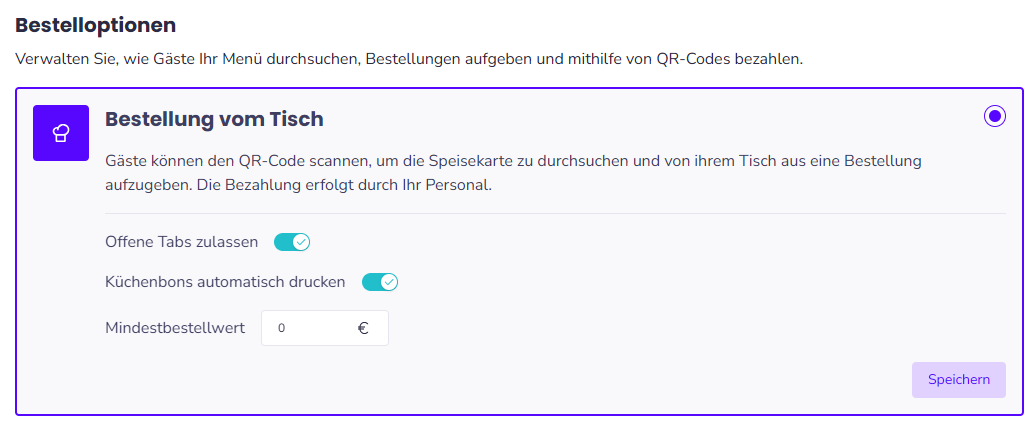Click the euro symbol in the amount field
1031x426 pixels.
(x=363, y=328)
